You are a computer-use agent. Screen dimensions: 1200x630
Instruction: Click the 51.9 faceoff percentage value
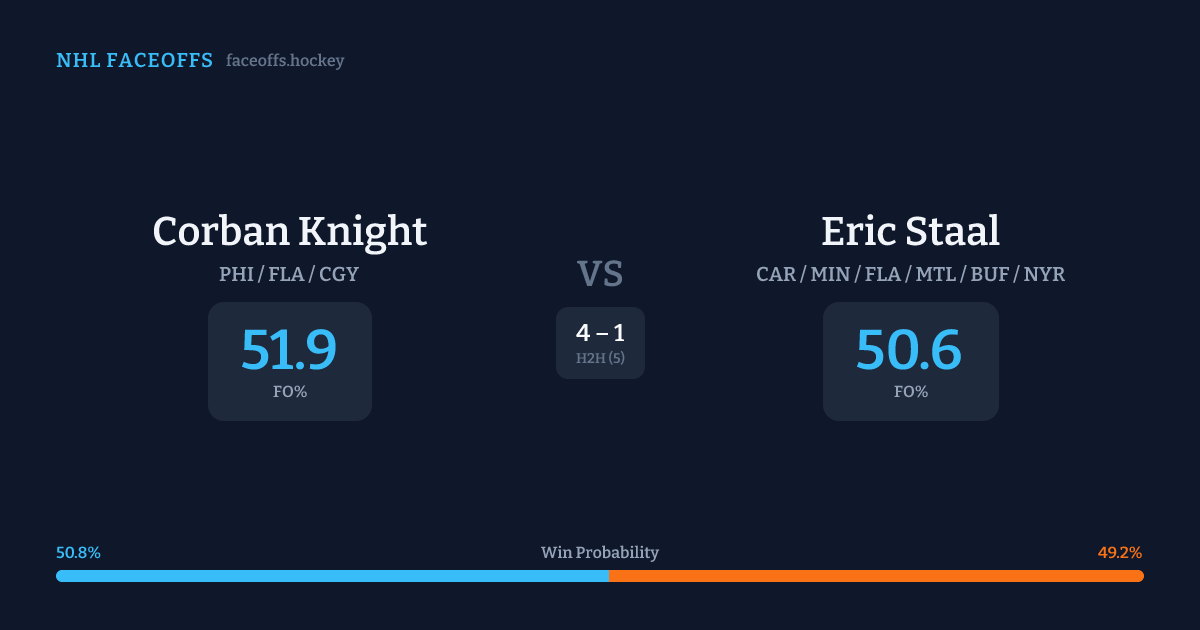pyautogui.click(x=289, y=350)
